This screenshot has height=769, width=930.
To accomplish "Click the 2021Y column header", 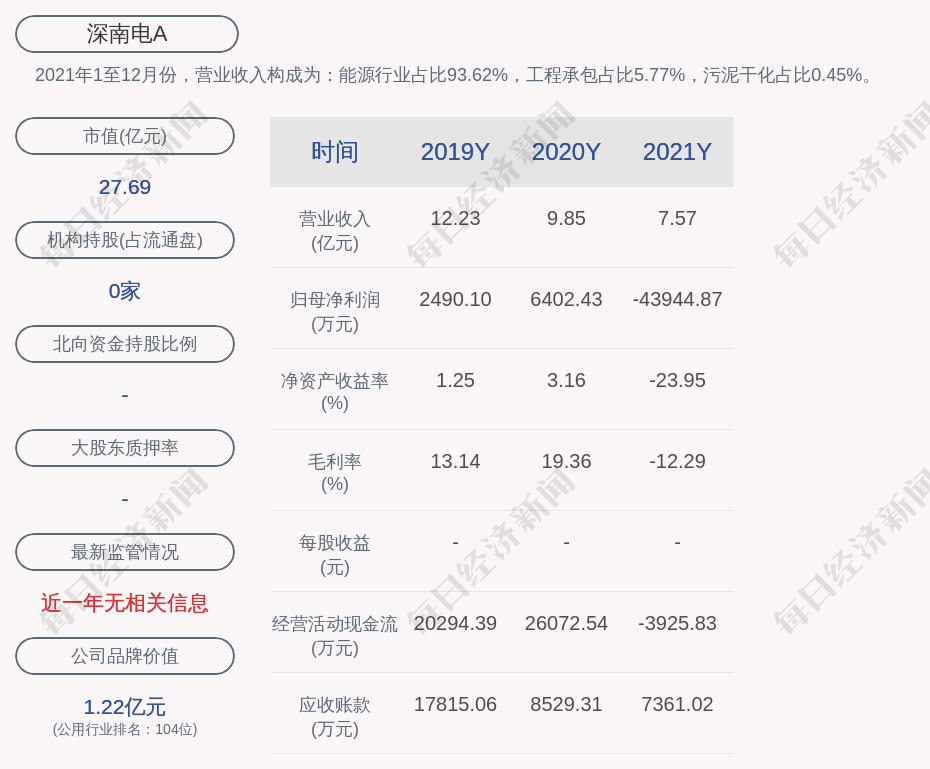I will [x=677, y=152].
